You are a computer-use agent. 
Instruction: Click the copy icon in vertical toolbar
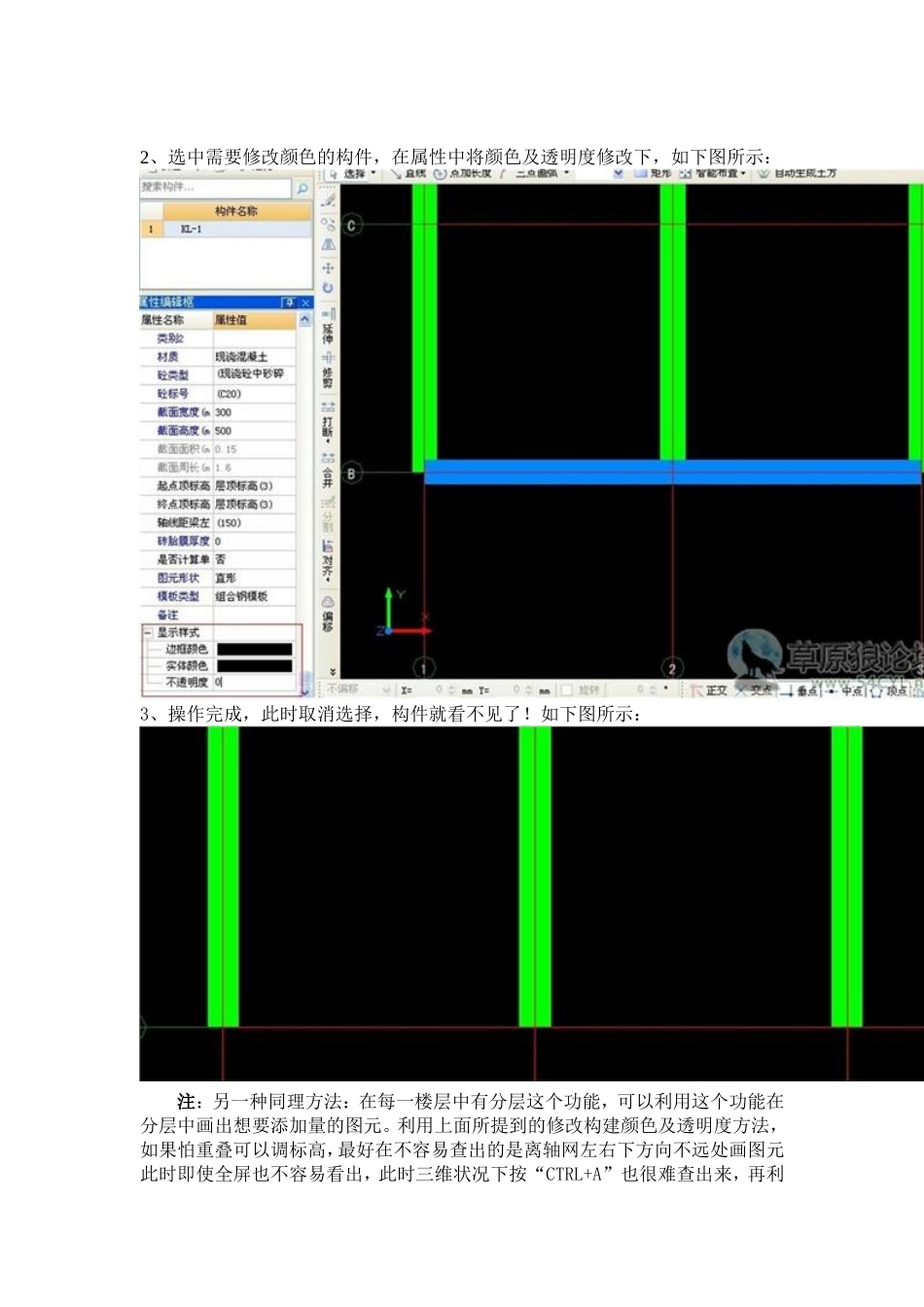328,223
